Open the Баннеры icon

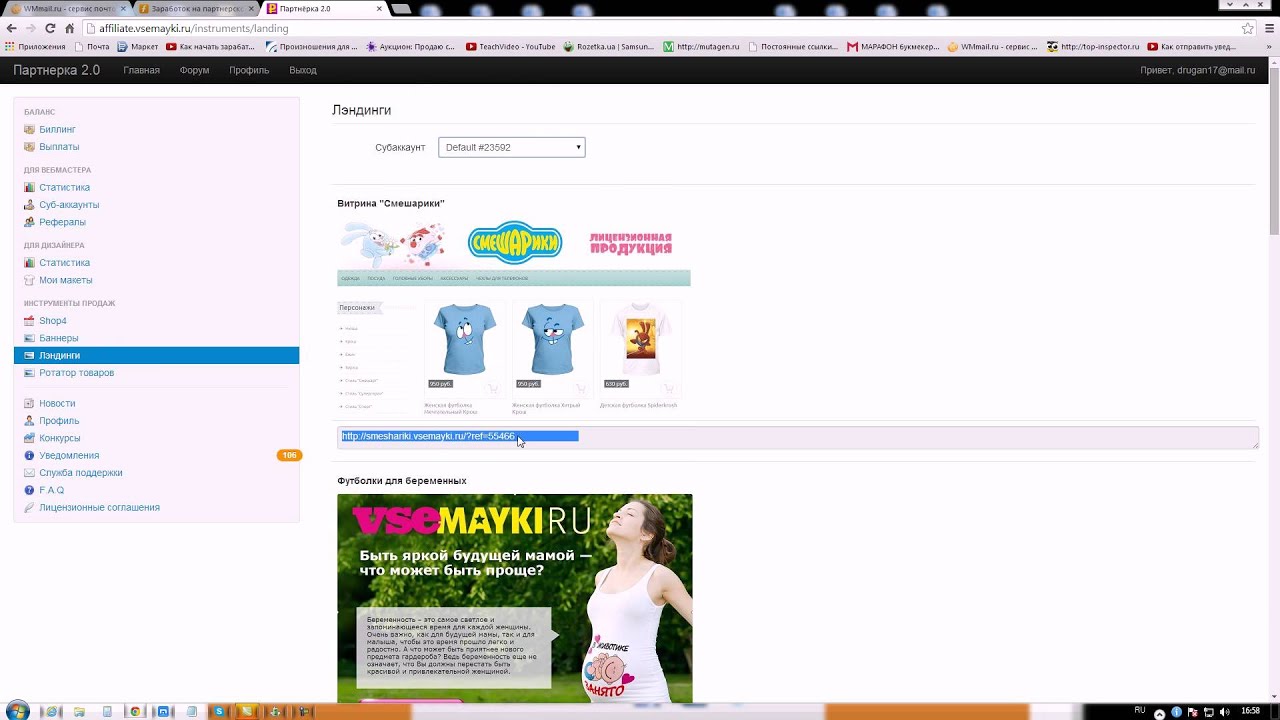coord(29,338)
